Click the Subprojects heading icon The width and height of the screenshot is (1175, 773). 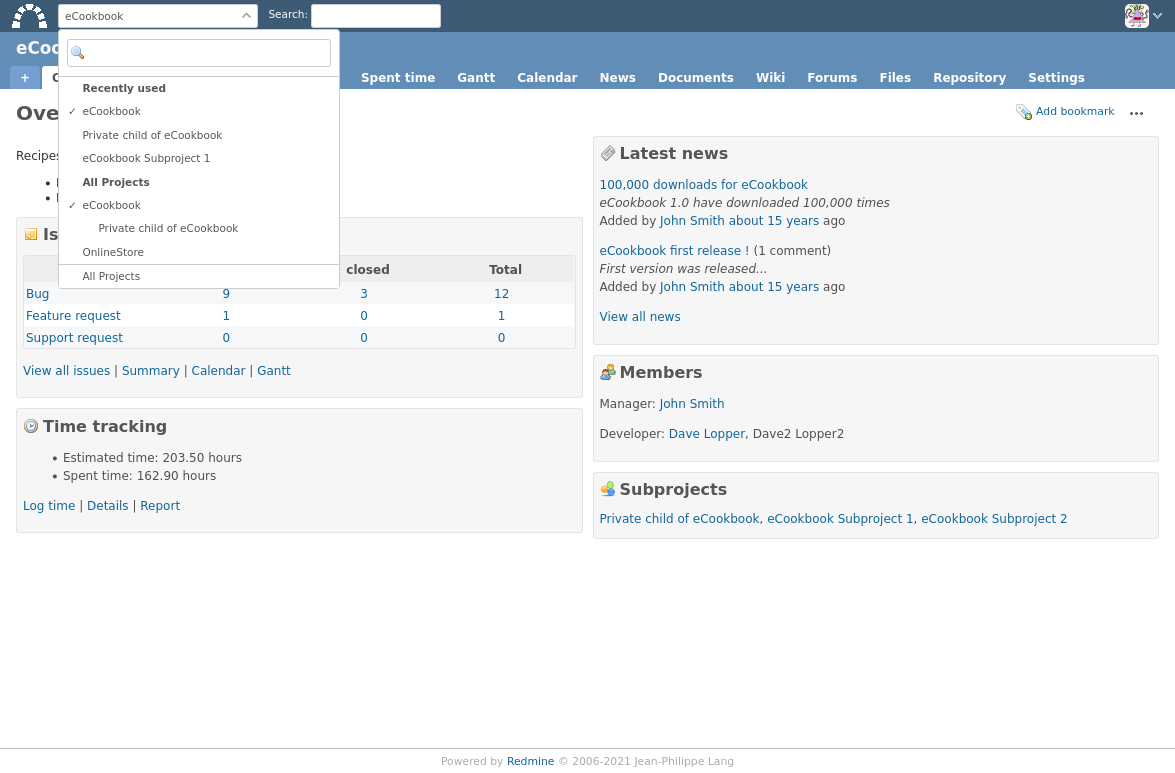608,489
